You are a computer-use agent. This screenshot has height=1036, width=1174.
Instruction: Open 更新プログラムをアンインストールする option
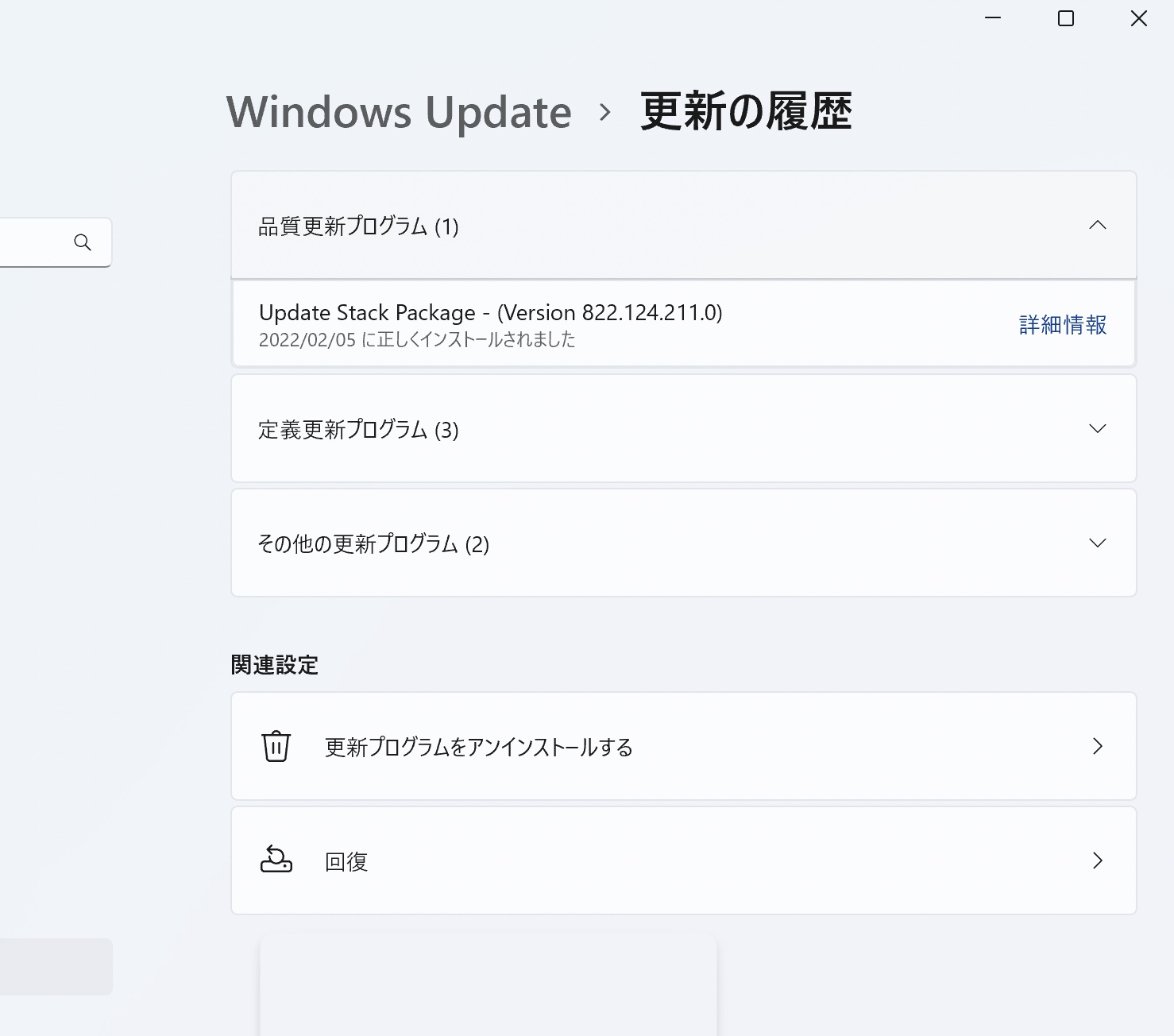tap(684, 746)
